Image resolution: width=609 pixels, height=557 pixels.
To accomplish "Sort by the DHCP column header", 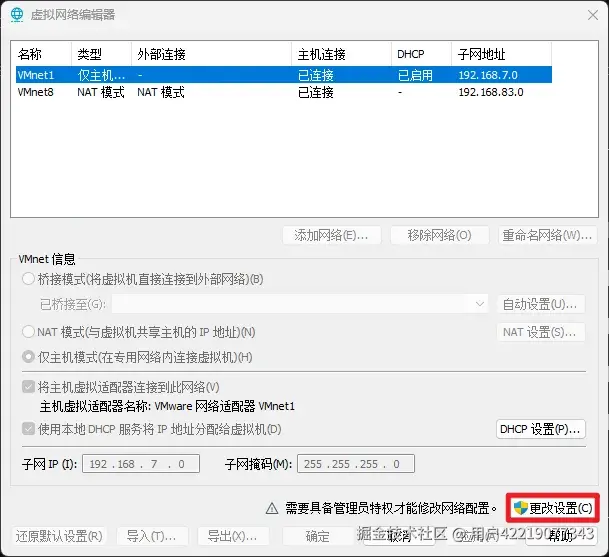I will pos(421,54).
